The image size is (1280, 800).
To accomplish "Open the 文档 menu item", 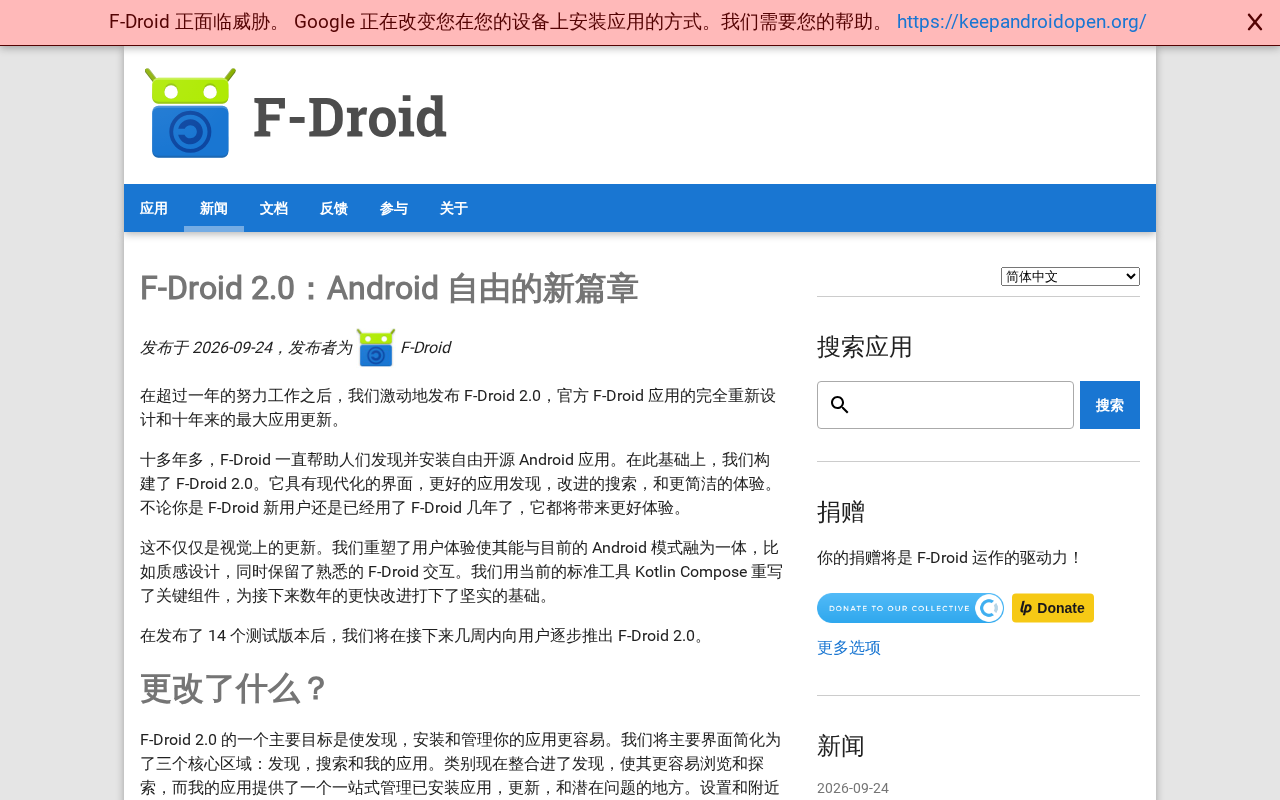I will [x=274, y=208].
